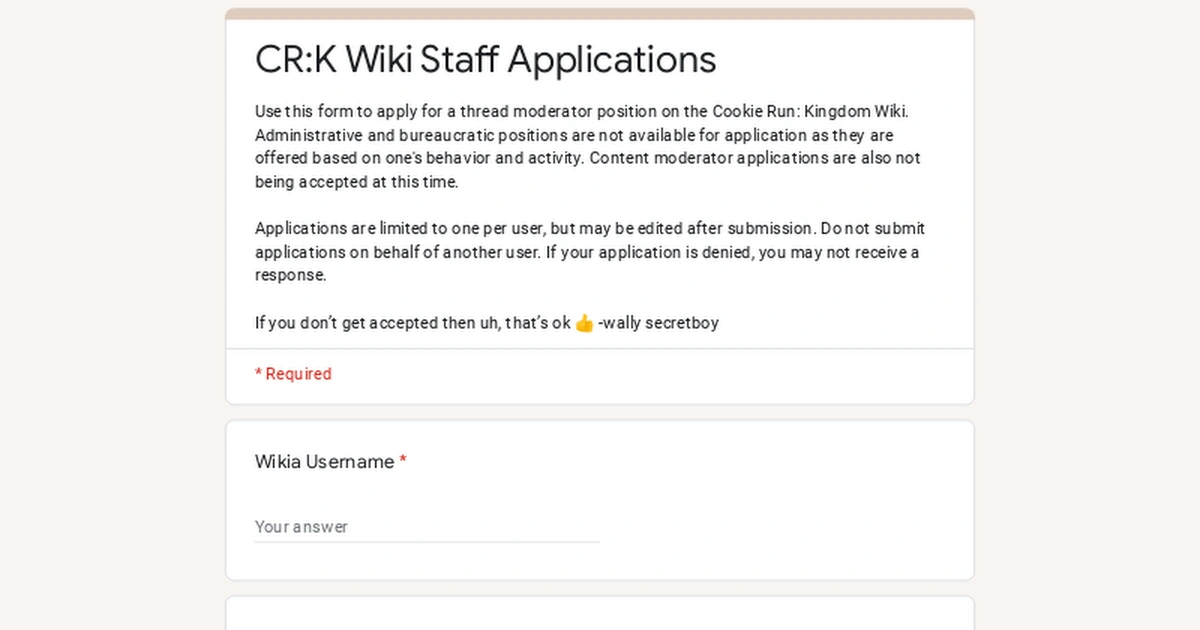Click the beige header banner at the top
1200x630 pixels.
click(x=600, y=10)
